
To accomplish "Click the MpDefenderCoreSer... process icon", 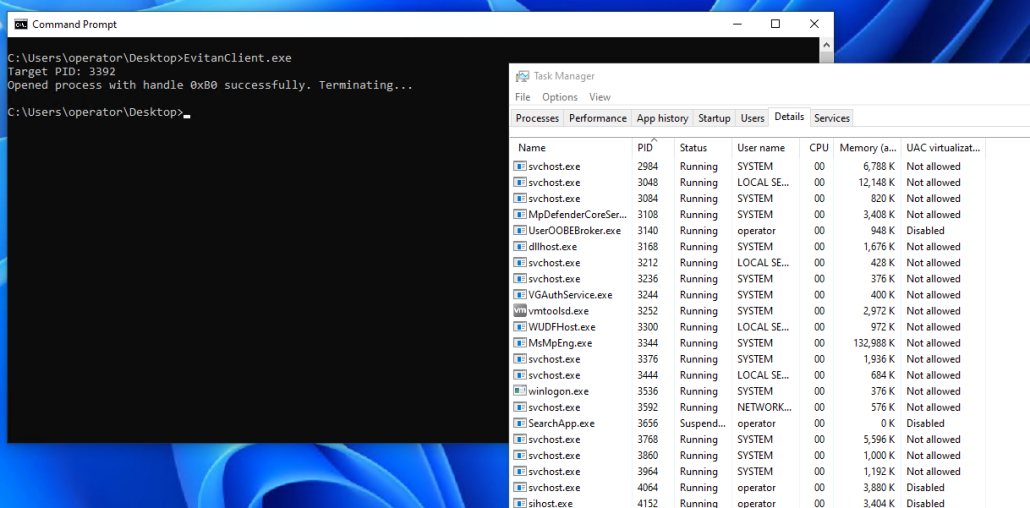I will coord(520,214).
